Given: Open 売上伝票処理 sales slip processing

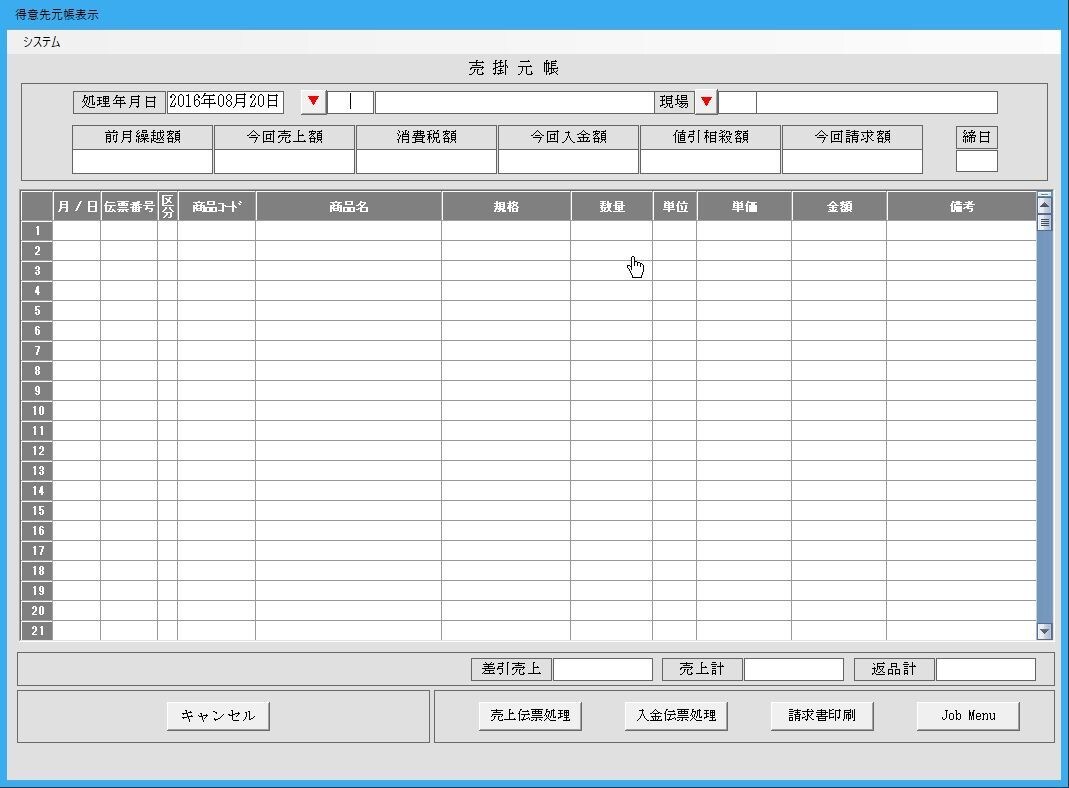Looking at the screenshot, I should (530, 716).
